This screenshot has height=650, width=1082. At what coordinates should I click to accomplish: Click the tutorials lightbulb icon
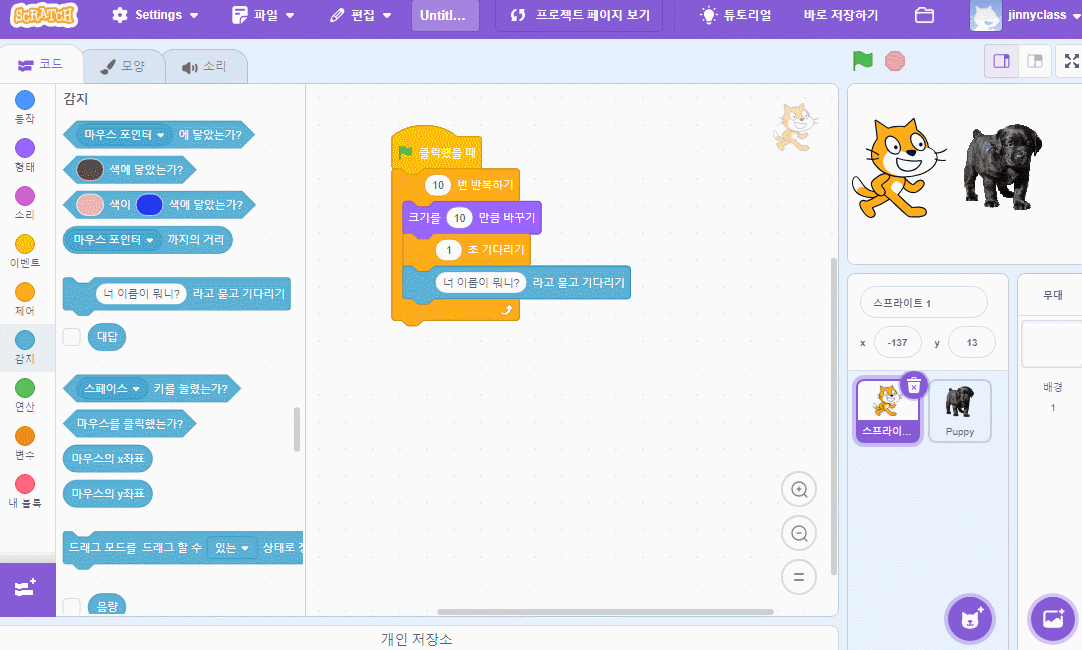click(708, 15)
